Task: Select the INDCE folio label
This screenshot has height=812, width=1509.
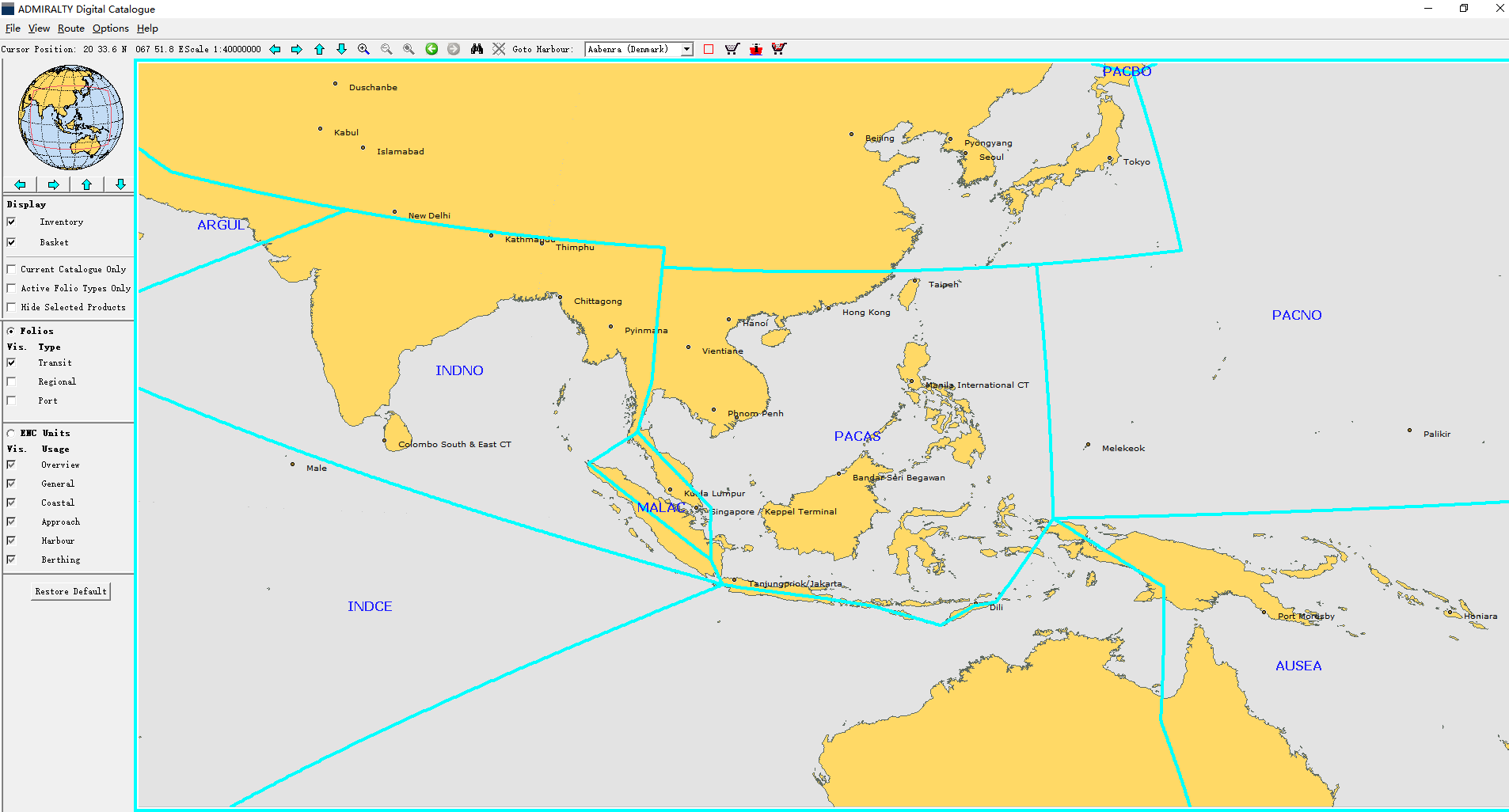Action: 370,606
